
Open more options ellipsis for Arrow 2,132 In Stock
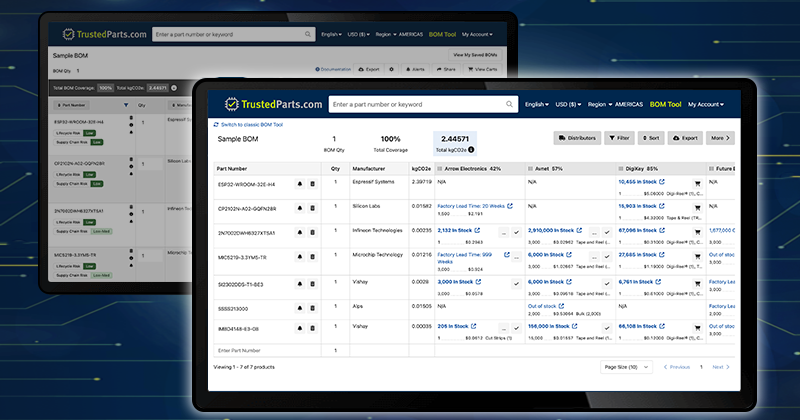click(504, 232)
